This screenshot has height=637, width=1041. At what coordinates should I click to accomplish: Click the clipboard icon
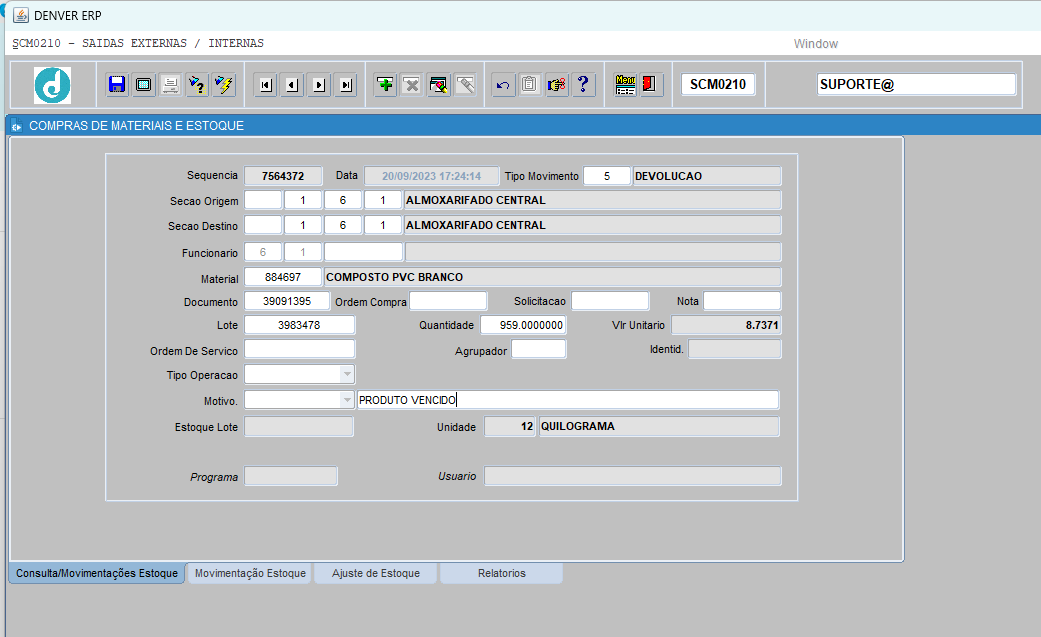click(x=529, y=84)
